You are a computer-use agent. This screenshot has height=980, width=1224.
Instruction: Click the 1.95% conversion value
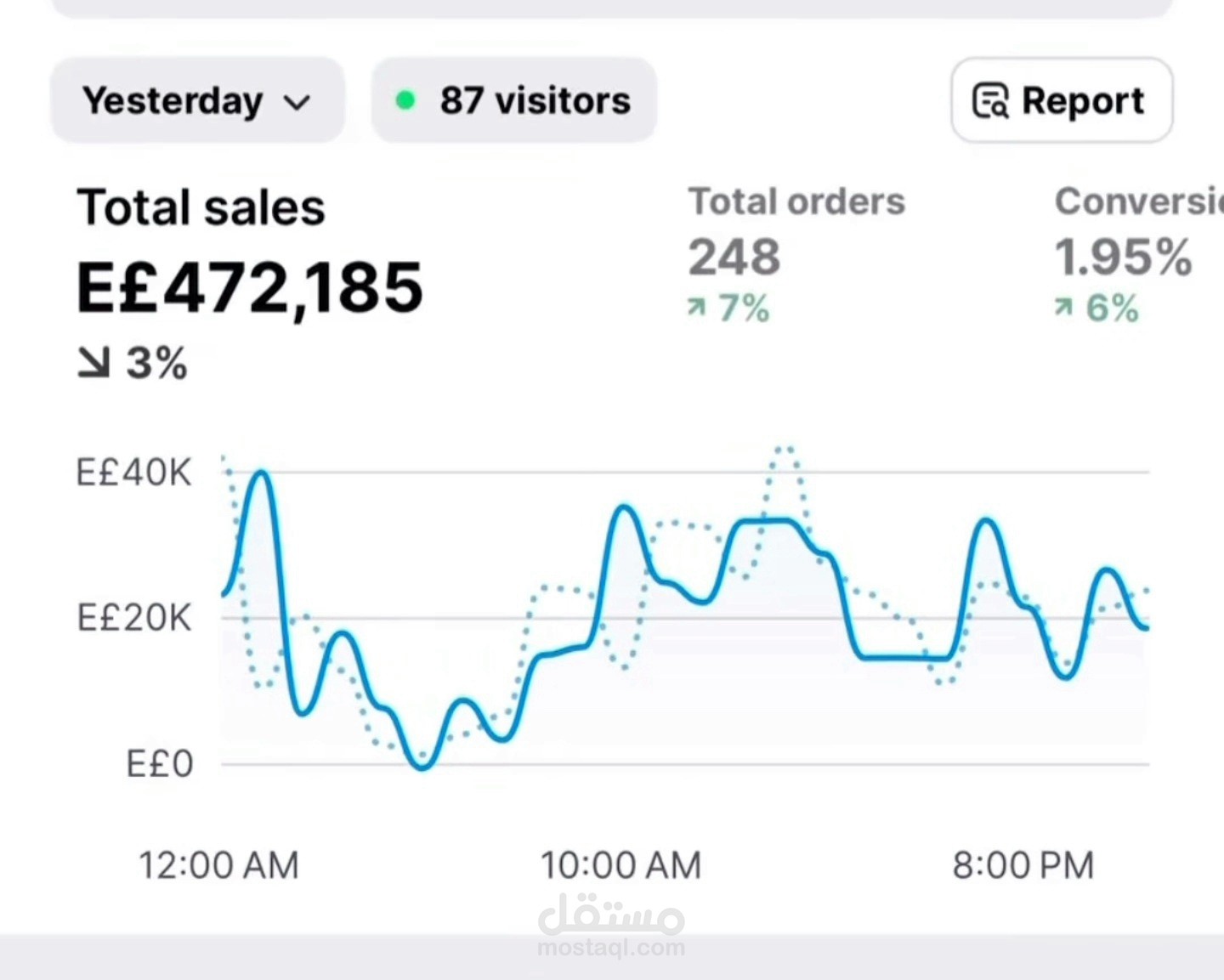pyautogui.click(x=1123, y=257)
